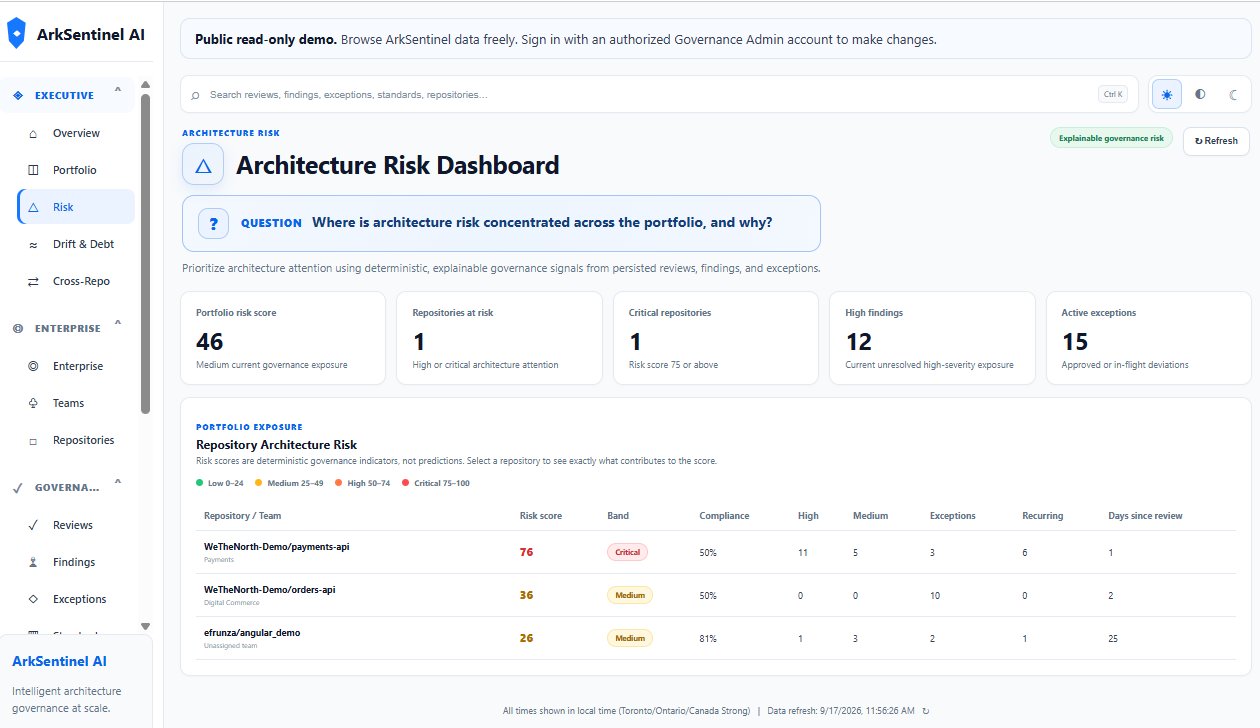Click the search magnifier icon
Screen dimensions: 1260x728
coord(195,95)
